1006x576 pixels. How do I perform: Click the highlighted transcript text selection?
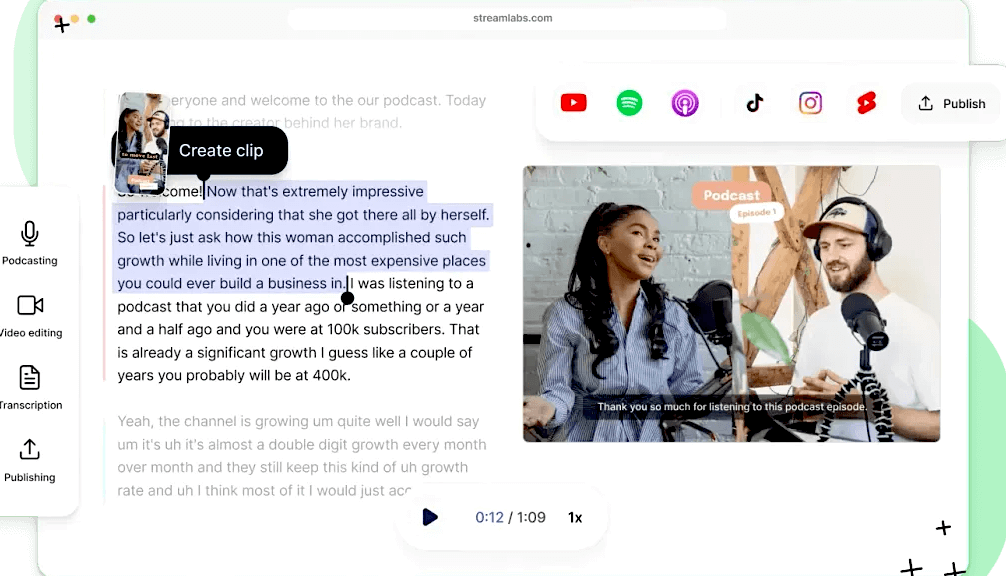point(300,237)
